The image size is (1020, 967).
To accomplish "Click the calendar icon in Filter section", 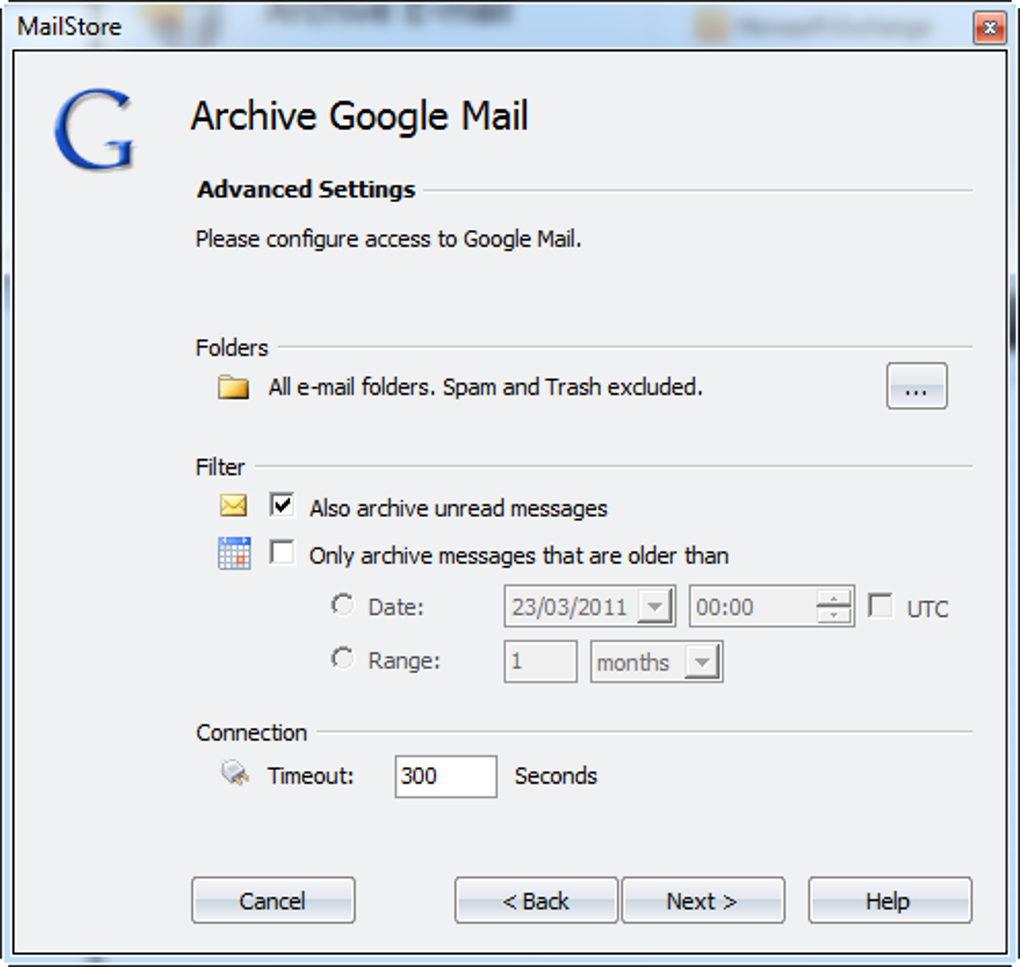I will click(x=234, y=553).
